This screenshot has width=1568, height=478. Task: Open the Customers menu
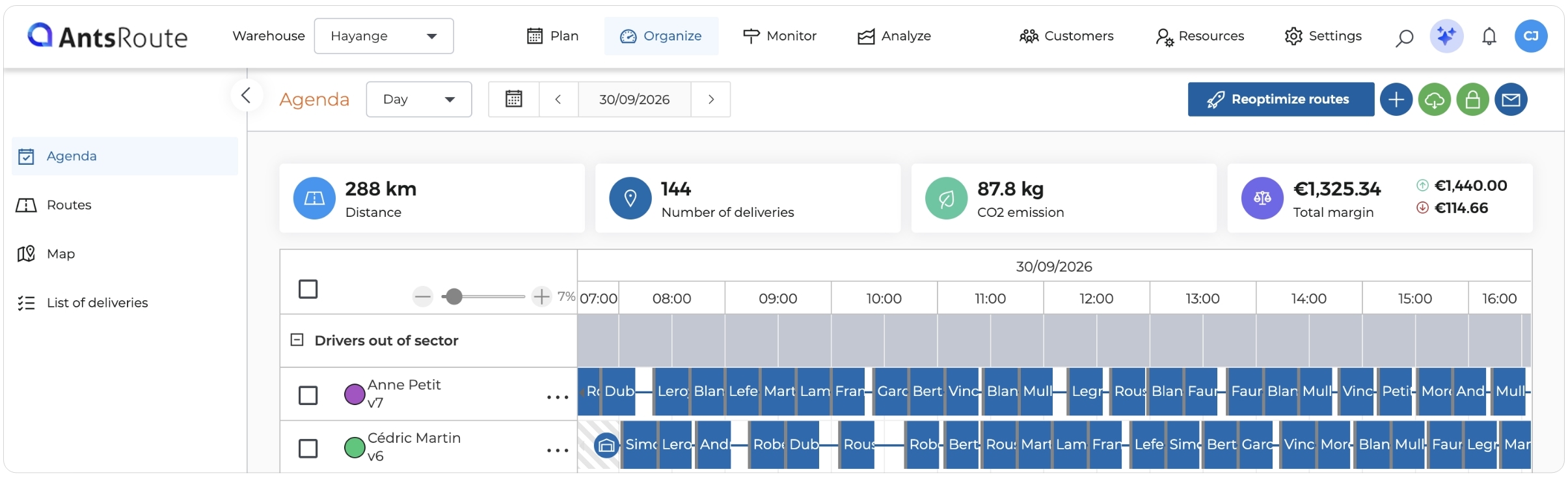point(1066,36)
